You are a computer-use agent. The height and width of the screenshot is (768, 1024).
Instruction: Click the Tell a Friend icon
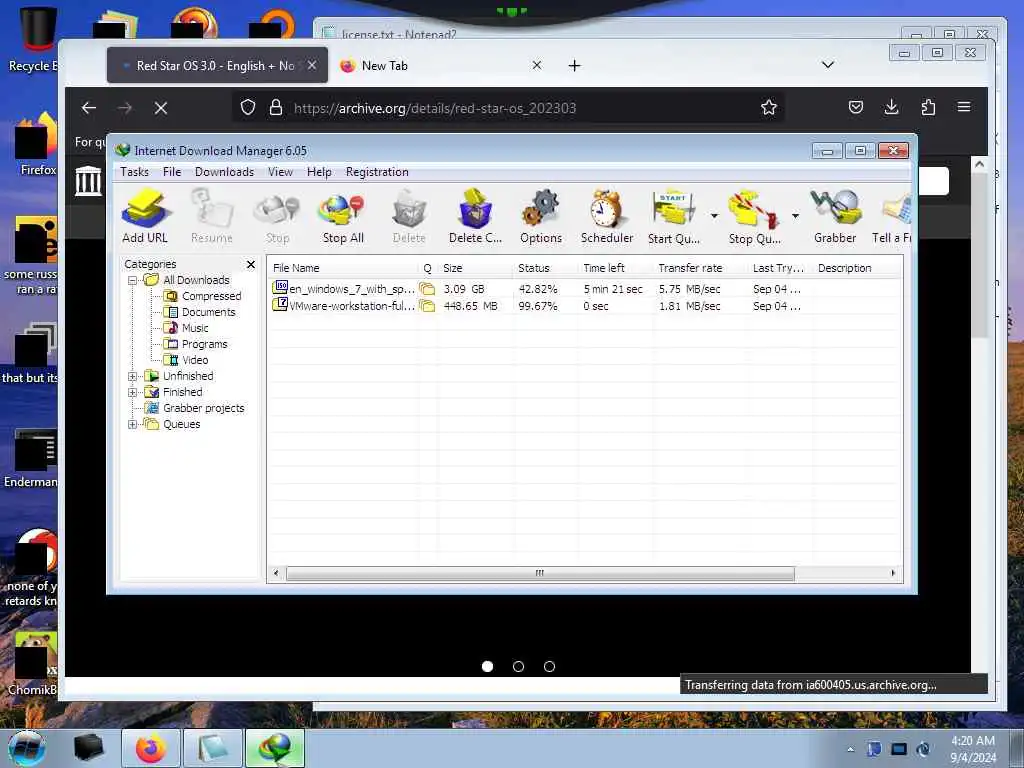[x=892, y=216]
